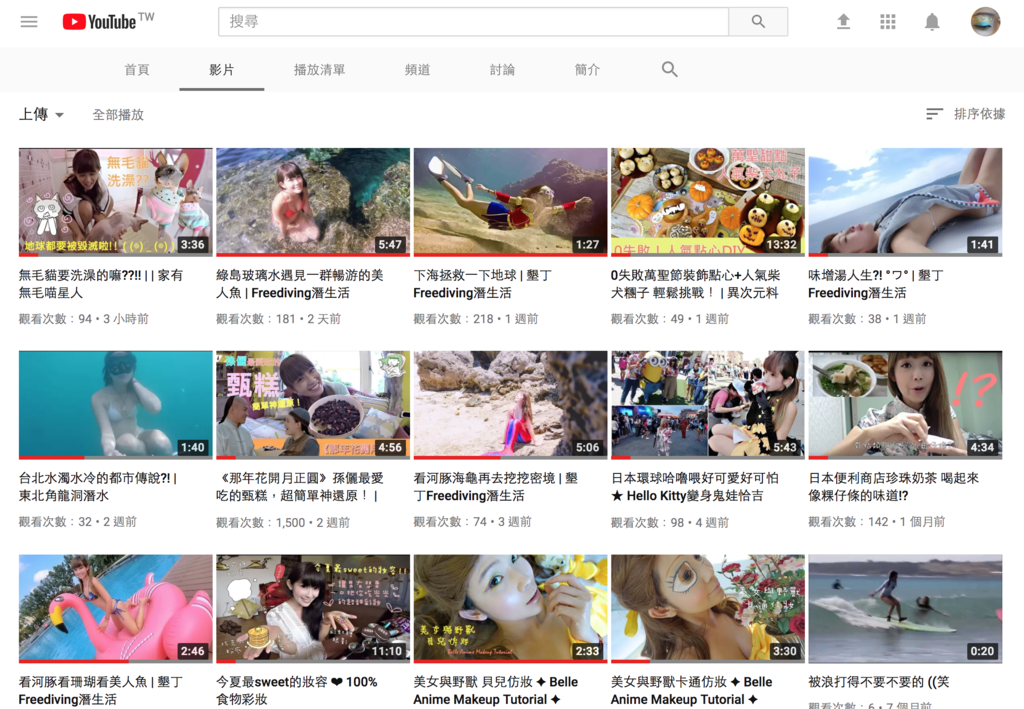The height and width of the screenshot is (709, 1024).
Task: Open title 美女與野獸卡通仿妝
Action: click(692, 691)
